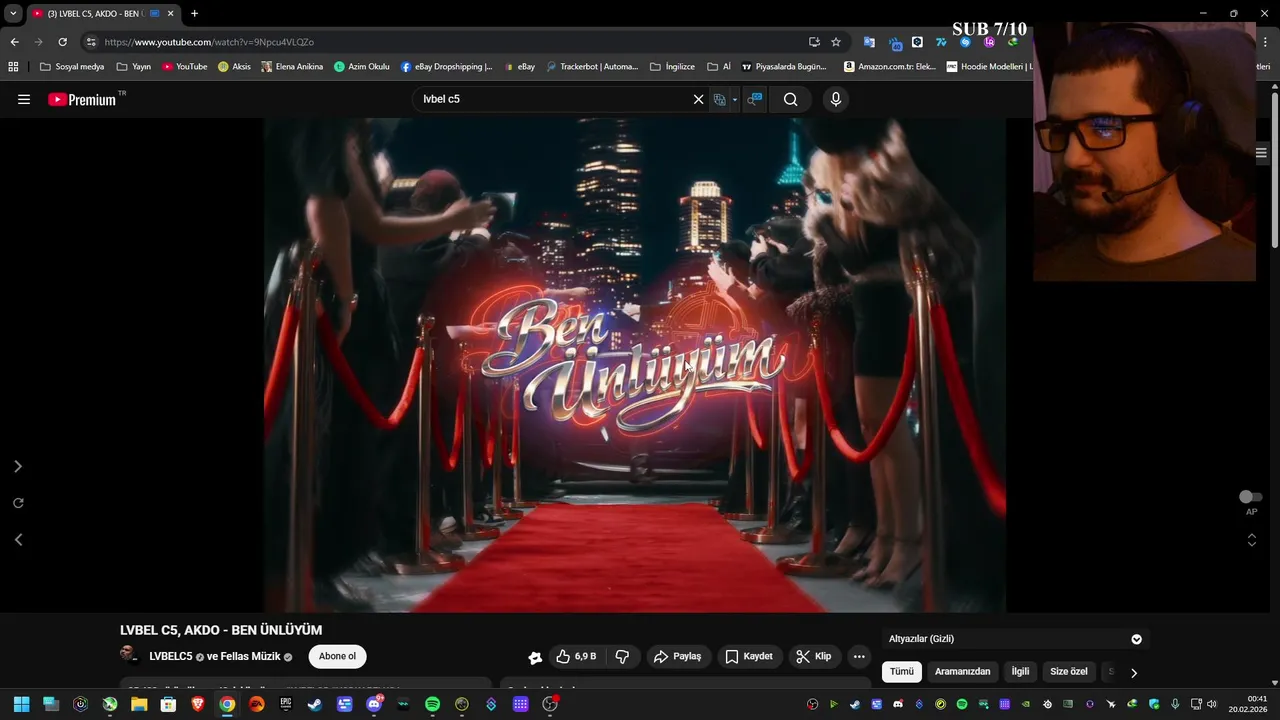The width and height of the screenshot is (1280, 720).
Task: Open Discord from the taskbar
Action: [374, 704]
